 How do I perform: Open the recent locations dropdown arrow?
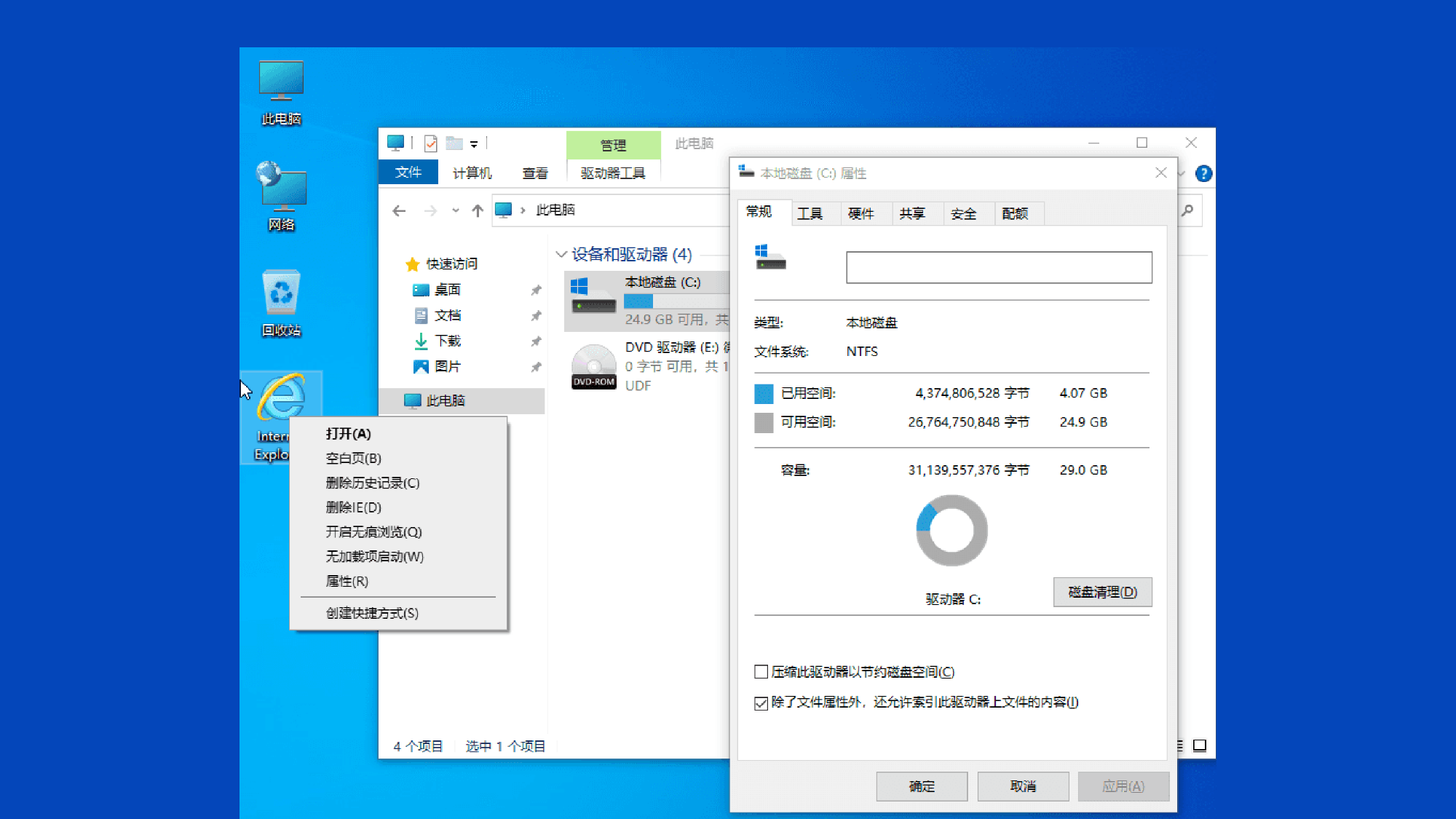456,210
